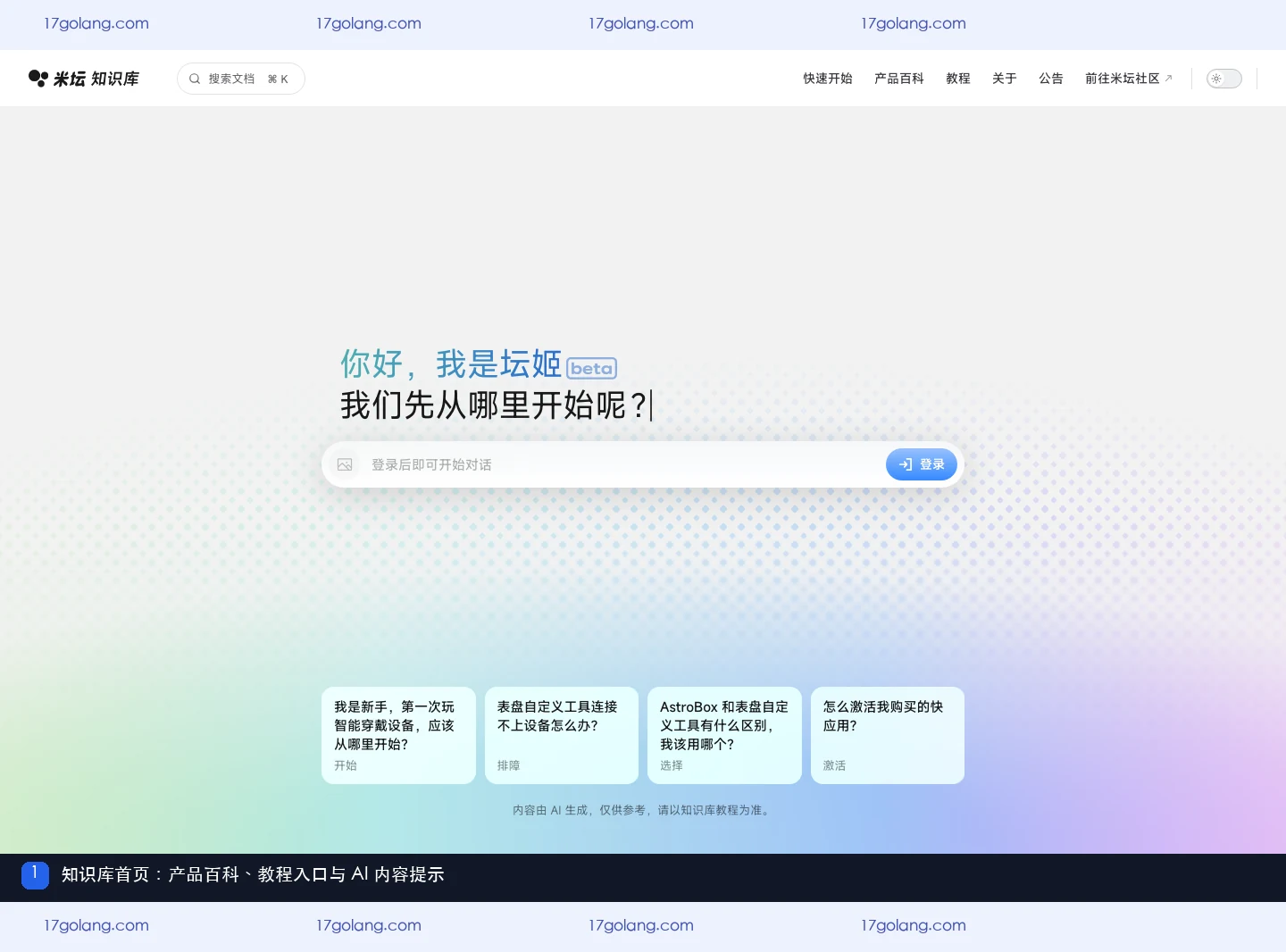1286x952 pixels.
Task: Open the 搜索文档 search box
Action: coord(241,79)
